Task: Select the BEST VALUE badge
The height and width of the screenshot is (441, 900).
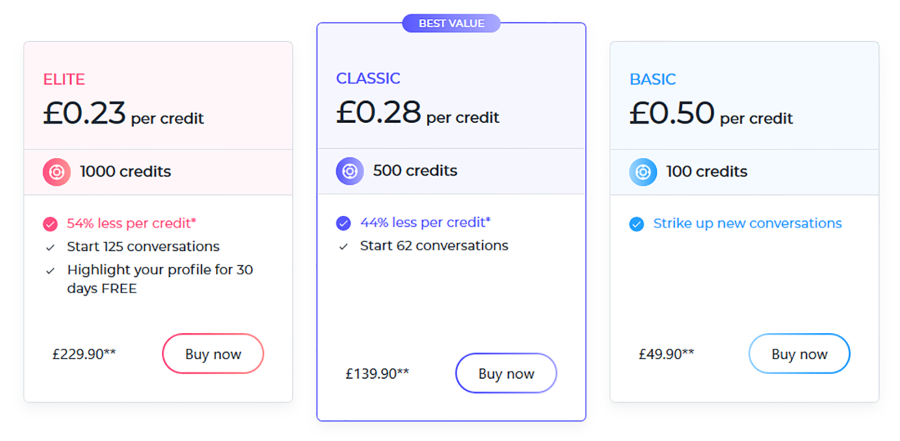Action: (450, 23)
